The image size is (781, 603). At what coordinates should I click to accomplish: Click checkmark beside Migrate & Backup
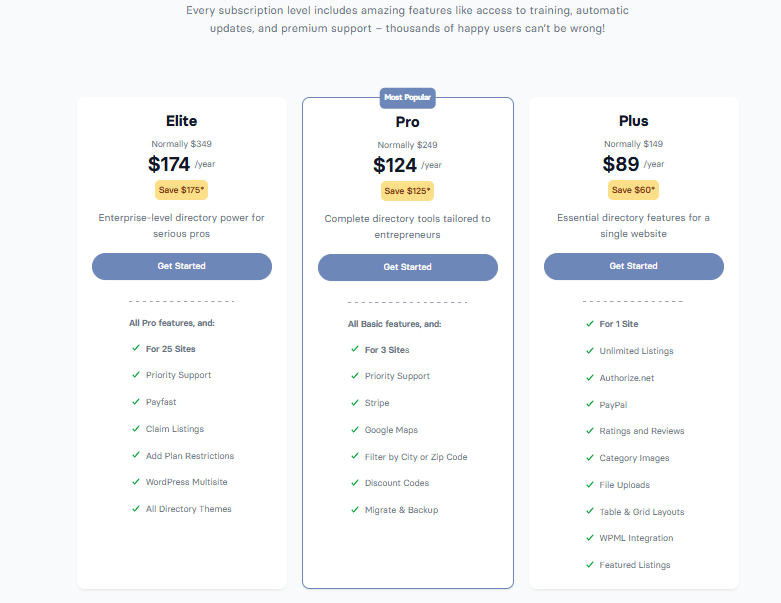355,510
